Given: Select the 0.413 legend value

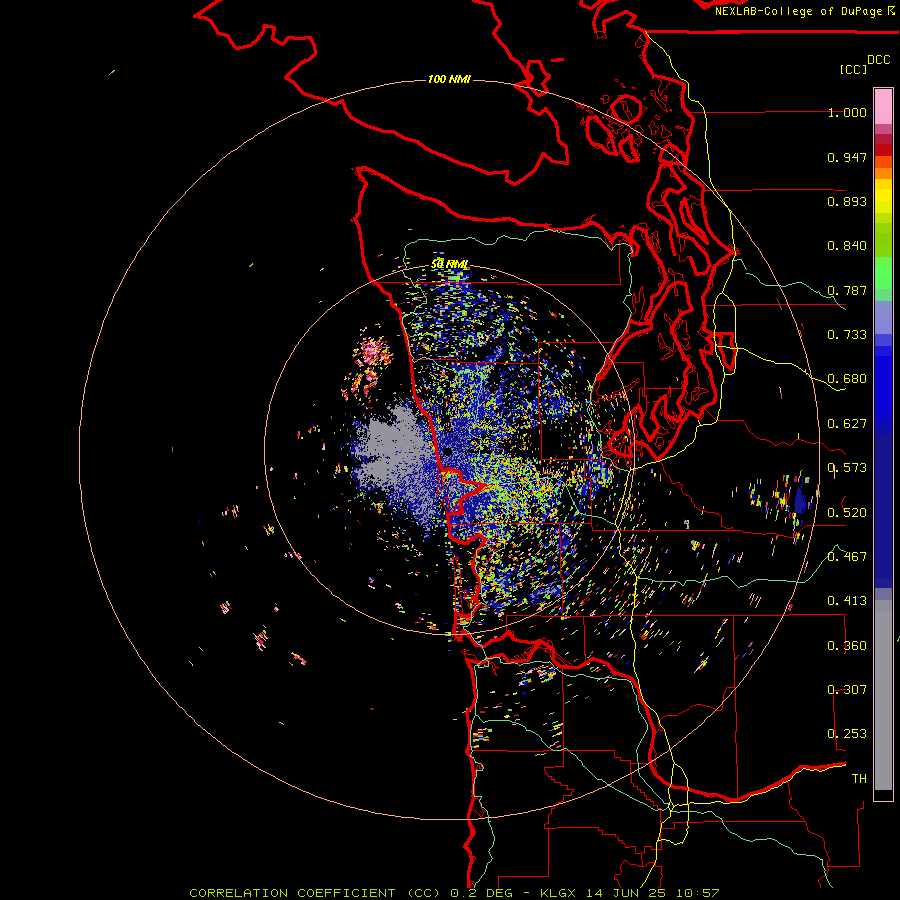Looking at the screenshot, I should point(847,601).
